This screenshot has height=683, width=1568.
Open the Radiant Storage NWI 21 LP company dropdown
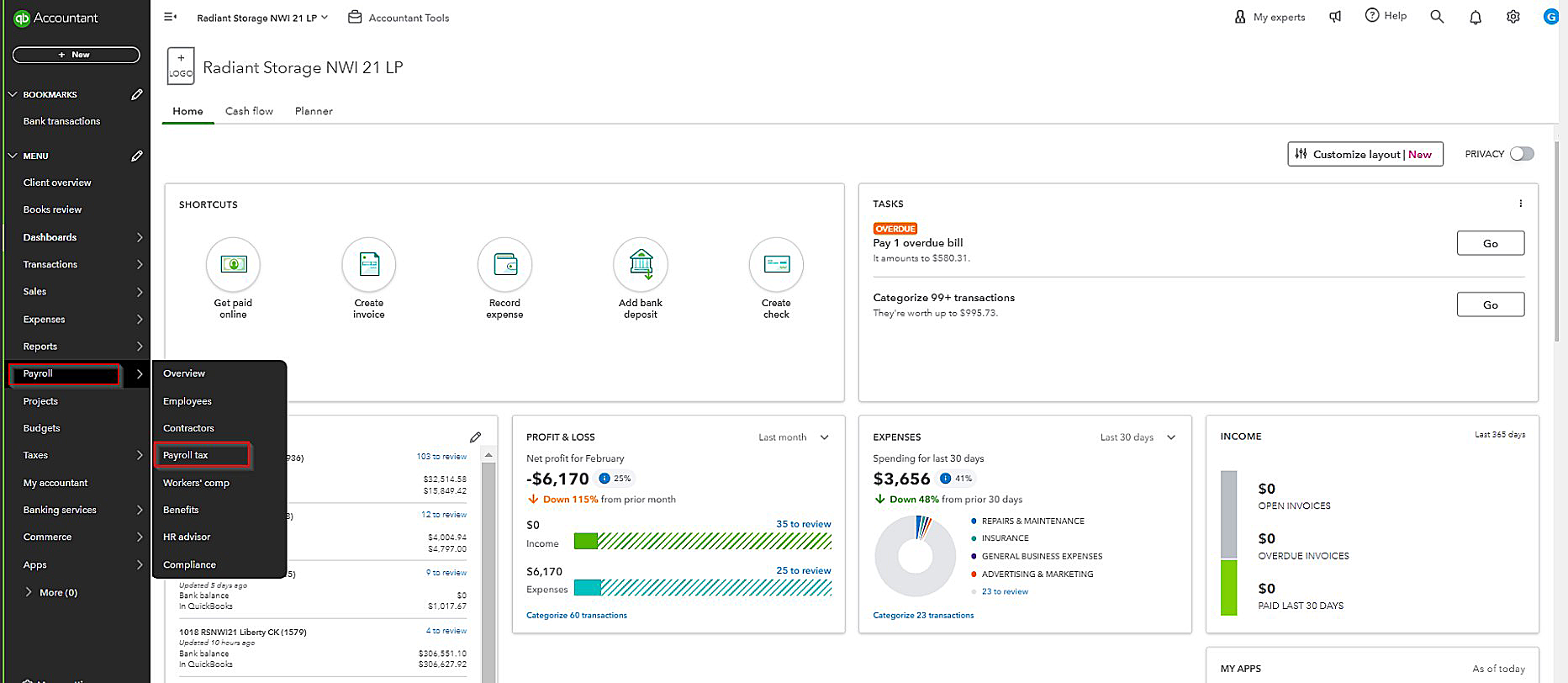pyautogui.click(x=262, y=18)
